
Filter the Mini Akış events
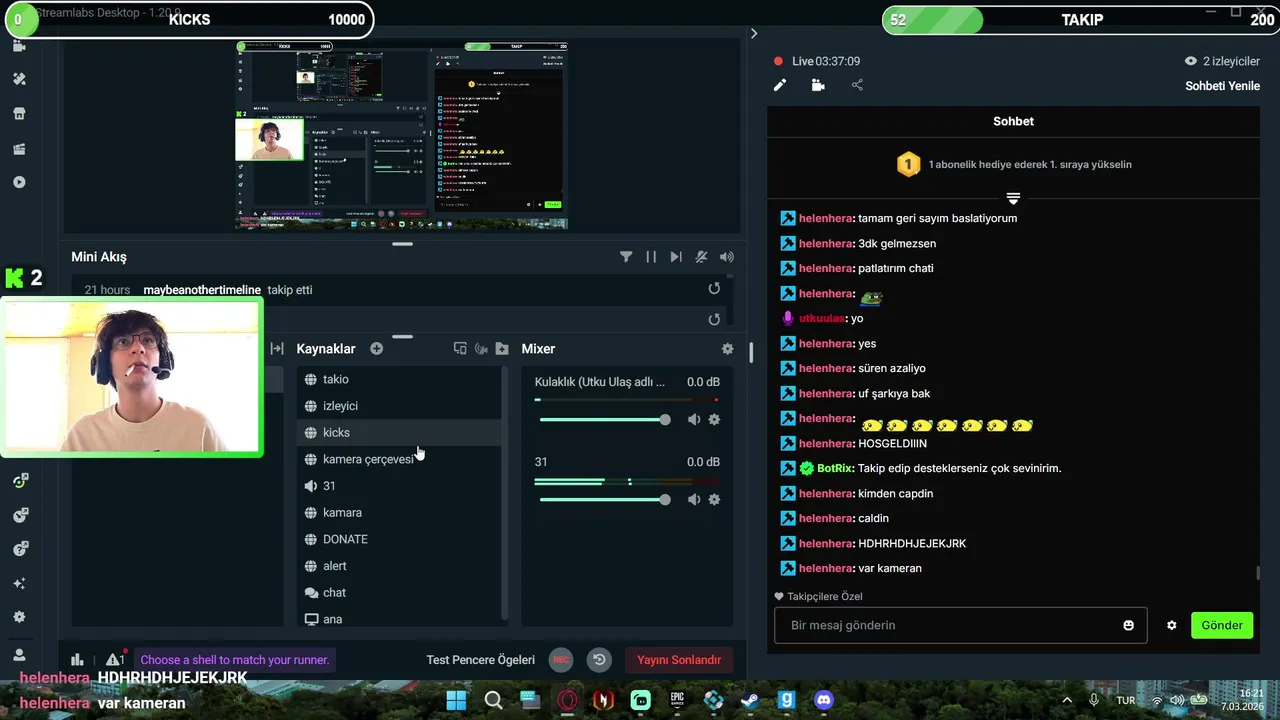click(x=626, y=257)
